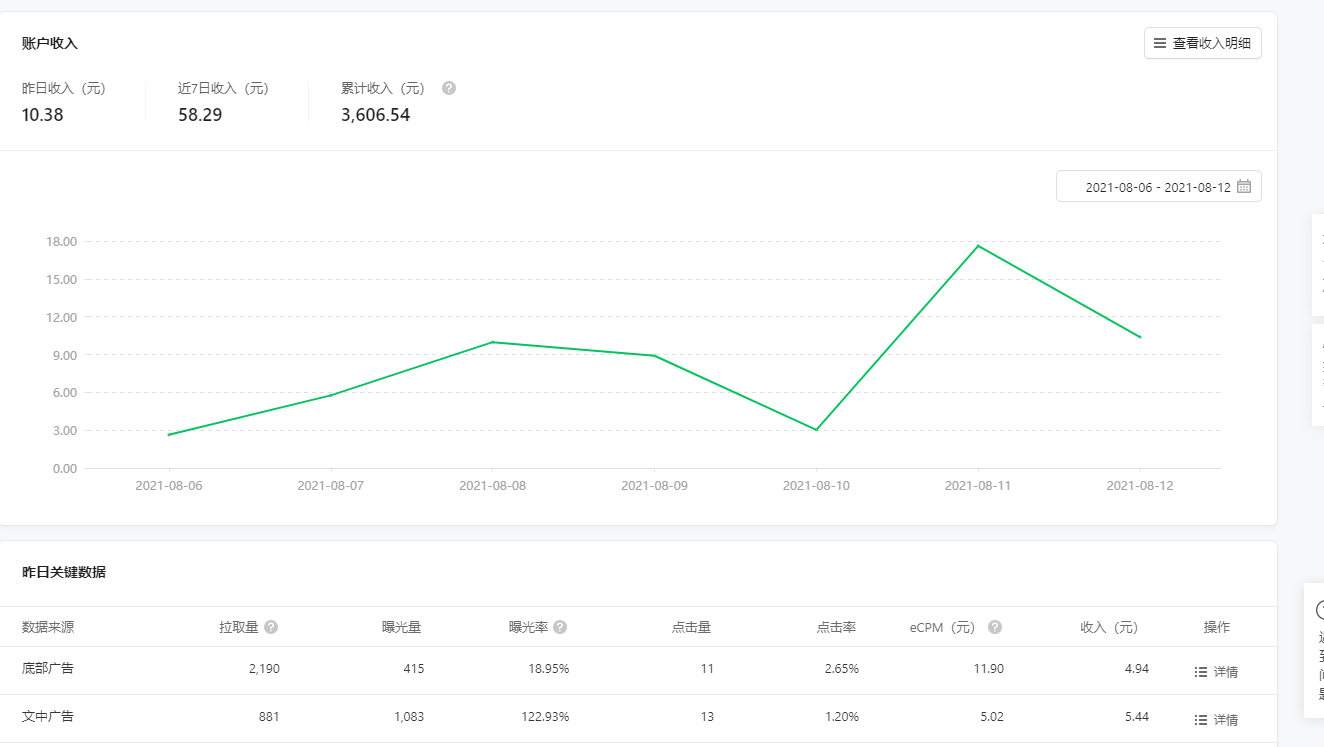Click the 昨日收入 value 10.38

[43, 115]
